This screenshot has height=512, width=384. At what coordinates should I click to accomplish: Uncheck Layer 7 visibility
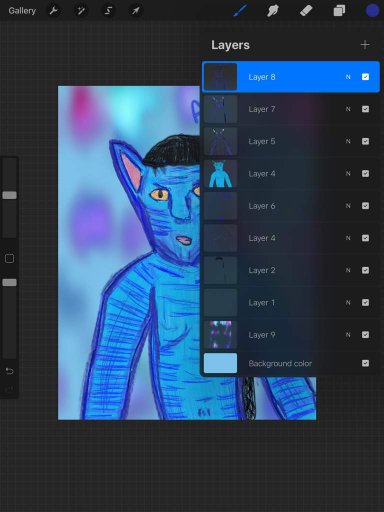point(365,109)
